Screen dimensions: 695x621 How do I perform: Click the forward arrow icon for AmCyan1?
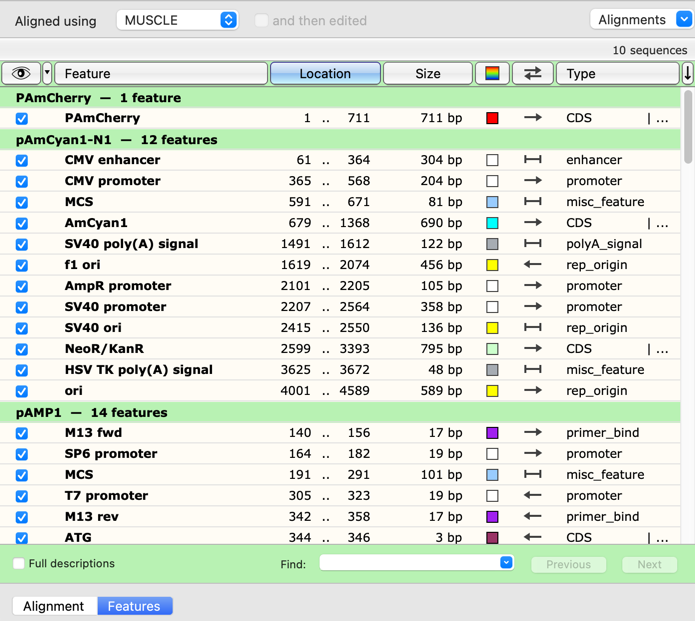tap(532, 223)
